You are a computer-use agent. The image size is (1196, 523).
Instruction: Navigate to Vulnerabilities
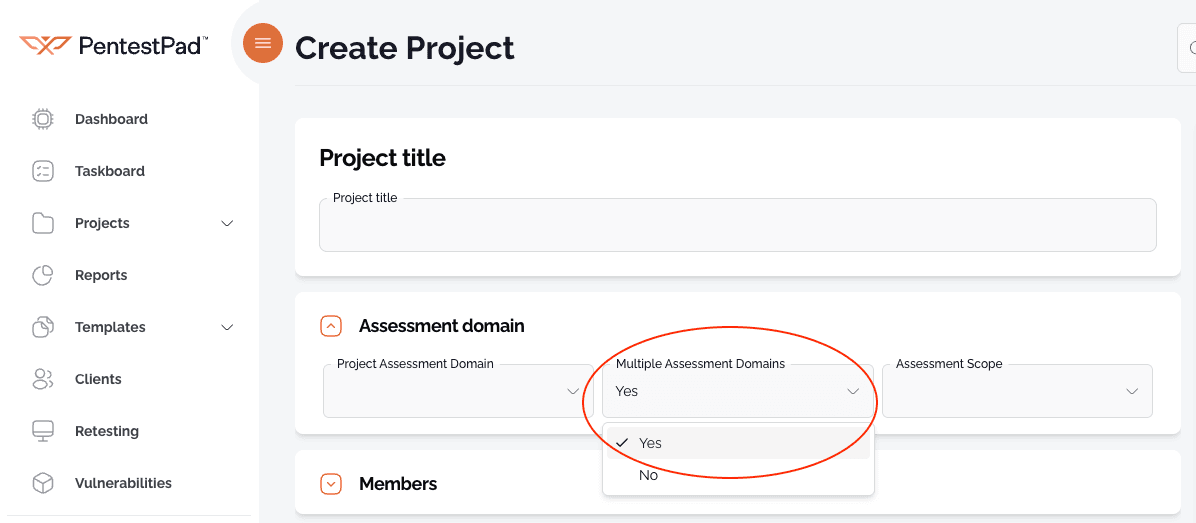123,483
